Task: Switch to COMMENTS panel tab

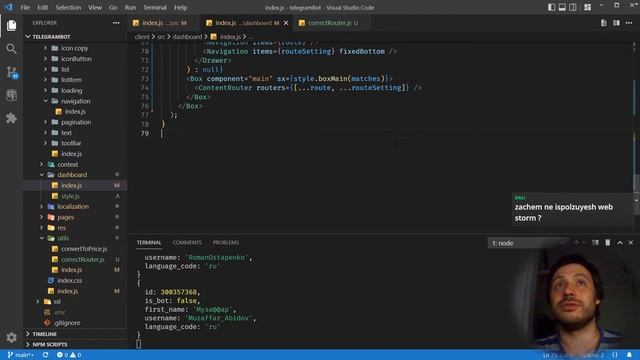Action: point(187,242)
